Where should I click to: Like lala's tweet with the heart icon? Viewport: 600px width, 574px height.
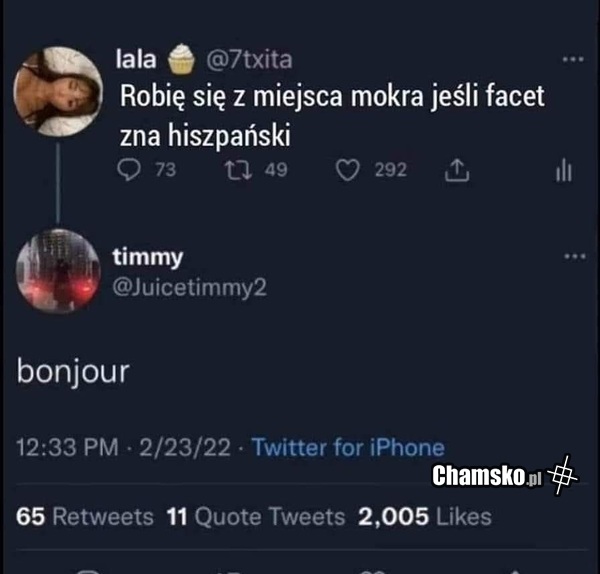tap(347, 170)
